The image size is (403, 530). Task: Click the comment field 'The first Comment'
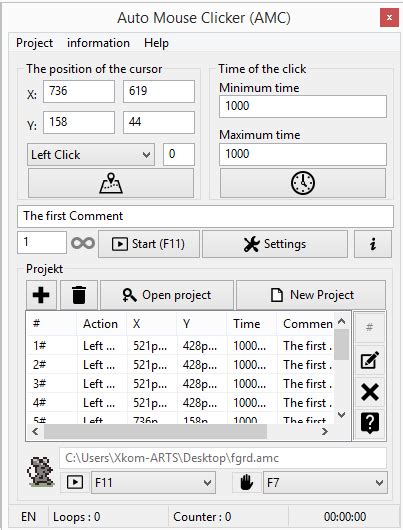(205, 216)
